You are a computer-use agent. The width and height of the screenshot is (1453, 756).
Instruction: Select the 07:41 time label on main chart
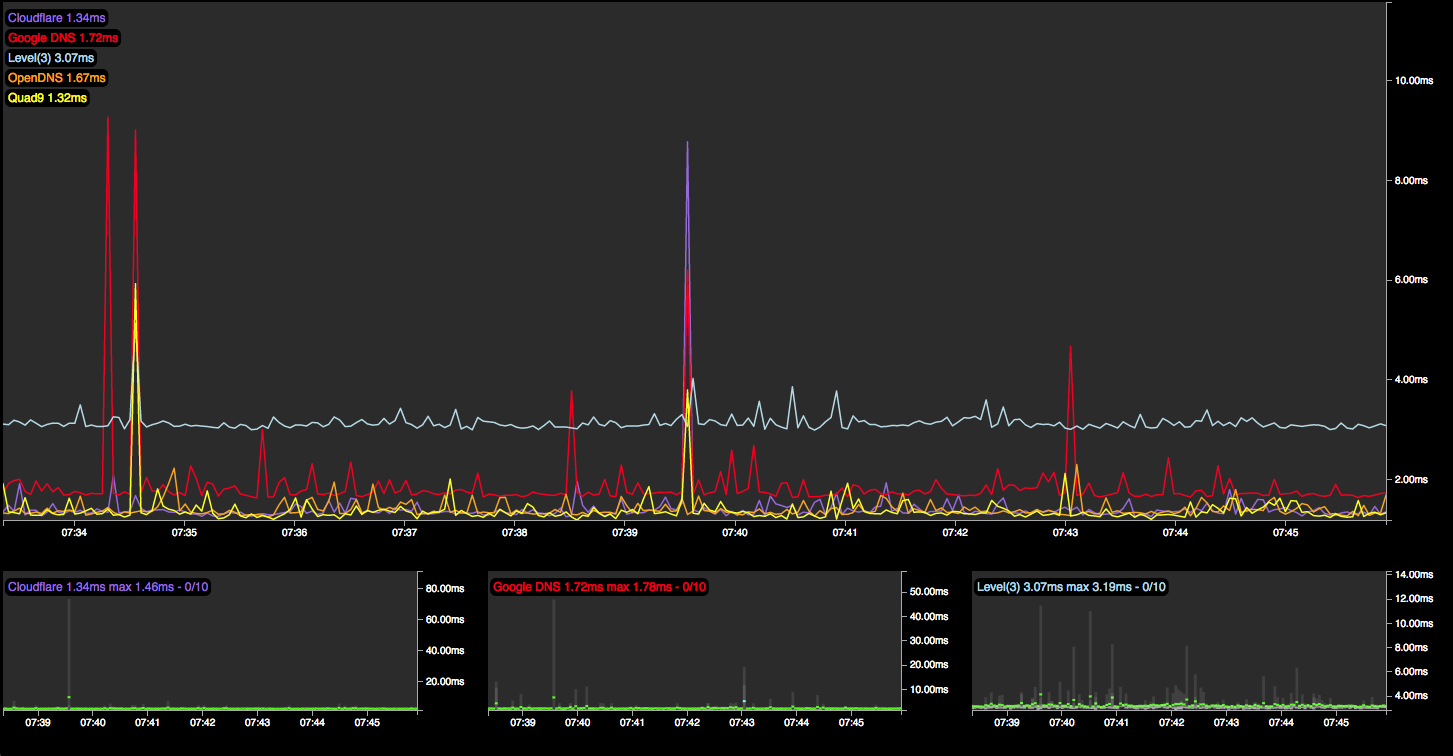click(845, 534)
